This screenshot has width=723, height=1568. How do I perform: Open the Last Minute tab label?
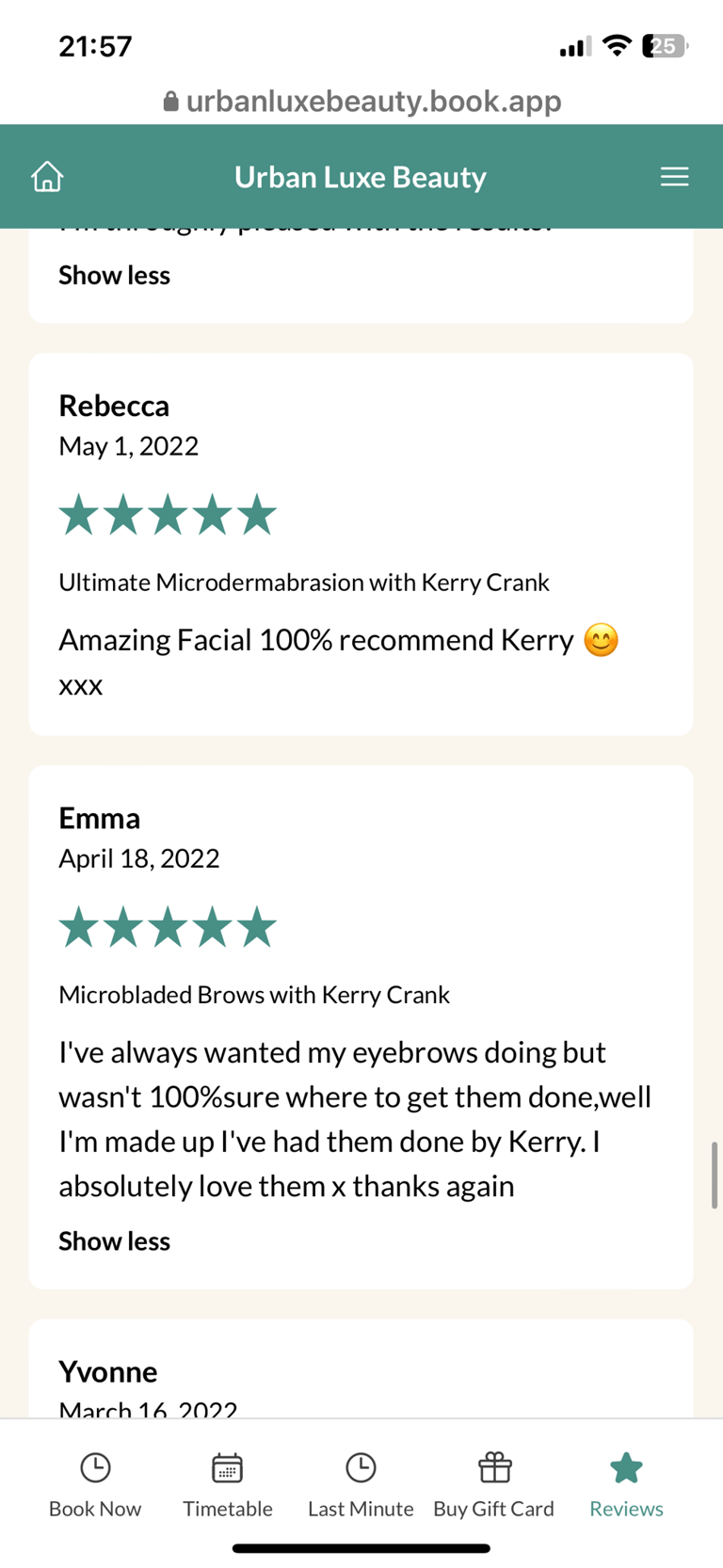click(361, 1509)
